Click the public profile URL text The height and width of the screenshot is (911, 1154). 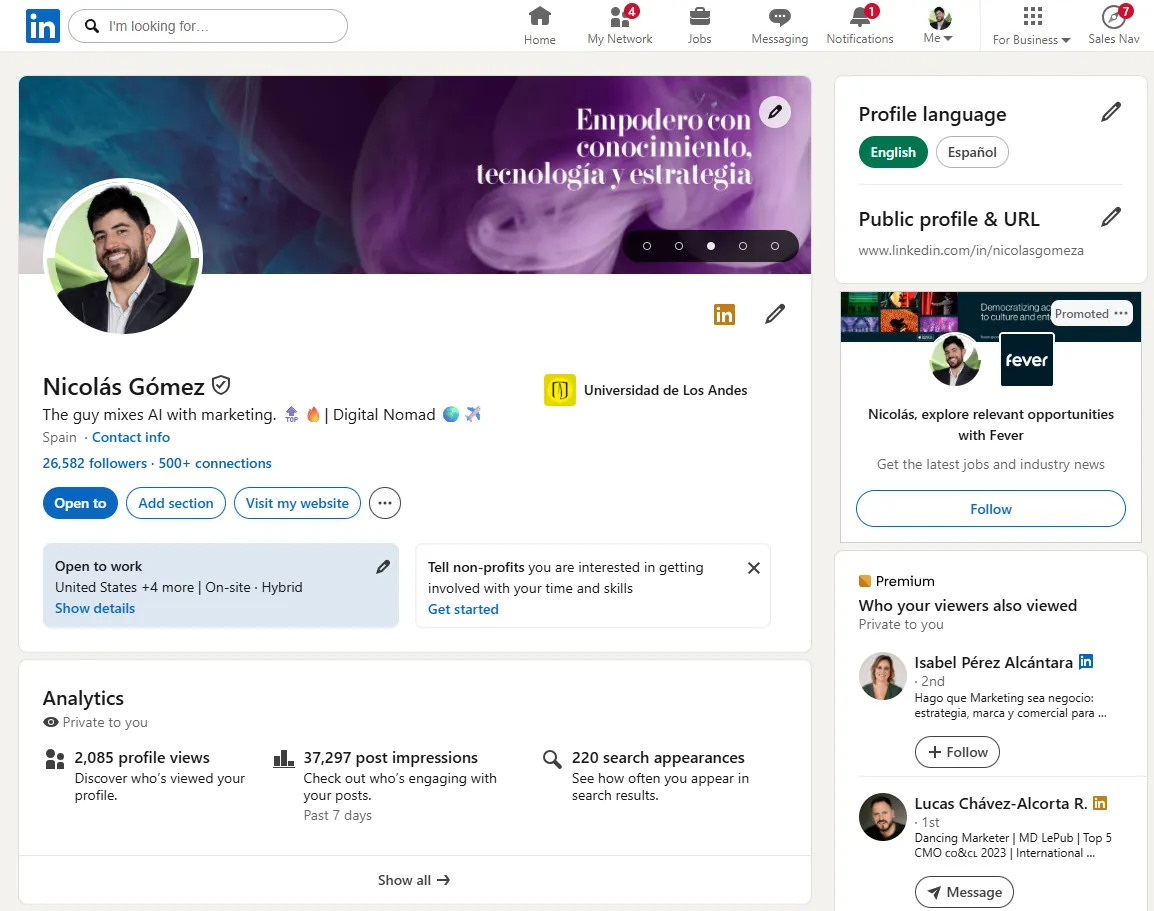coord(971,250)
